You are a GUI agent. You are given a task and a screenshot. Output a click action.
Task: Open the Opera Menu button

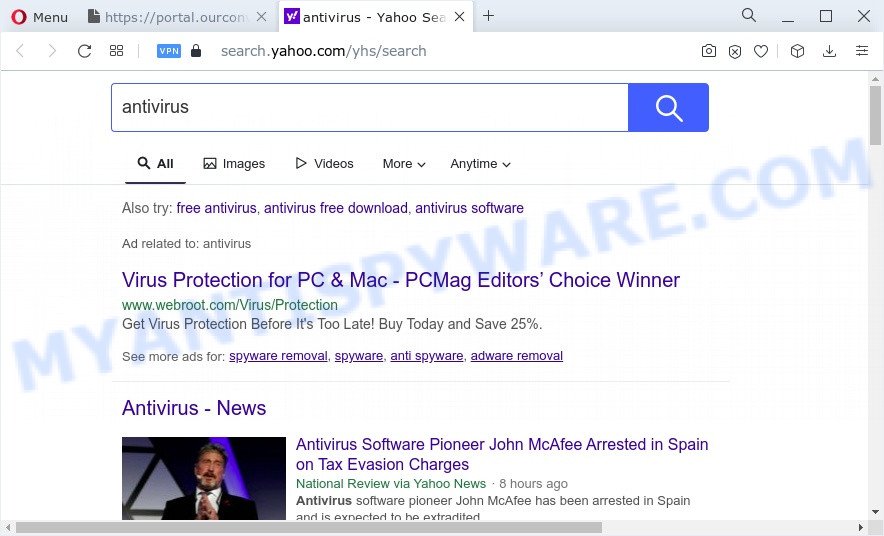(39, 17)
